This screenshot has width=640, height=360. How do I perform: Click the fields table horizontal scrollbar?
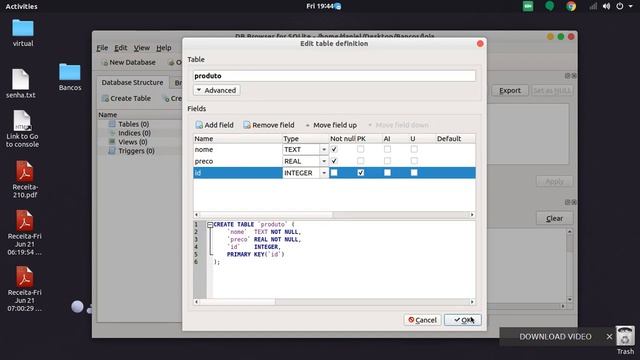334,215
